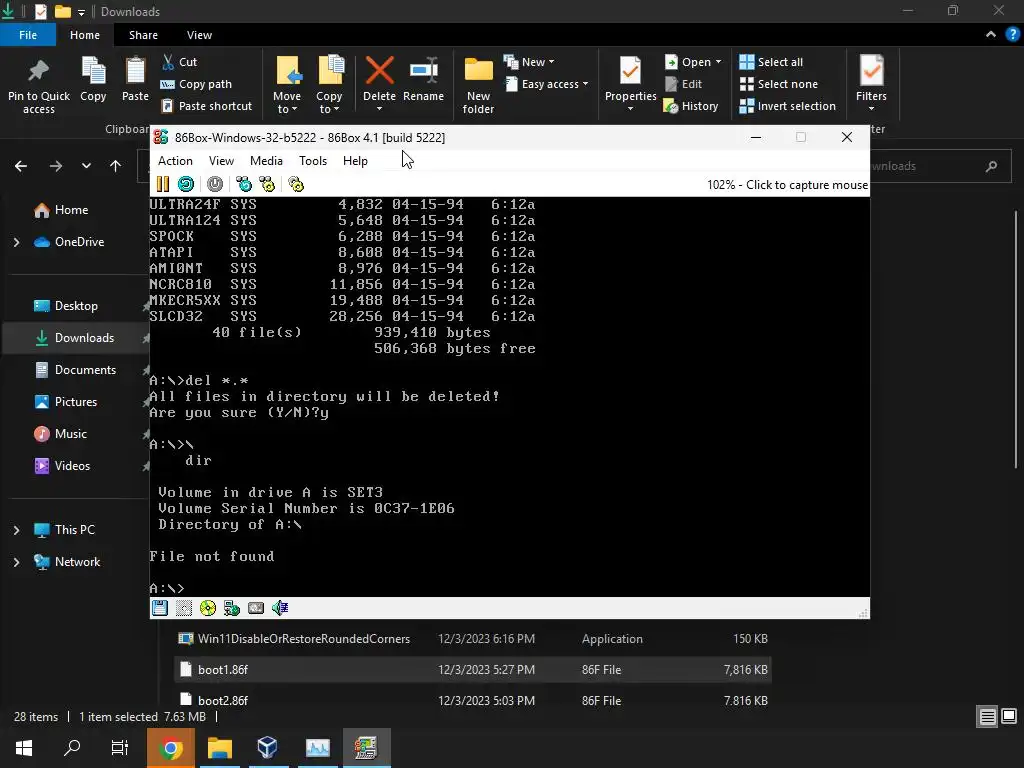This screenshot has width=1024, height=768.
Task: Click Select none
Action: [x=778, y=84]
